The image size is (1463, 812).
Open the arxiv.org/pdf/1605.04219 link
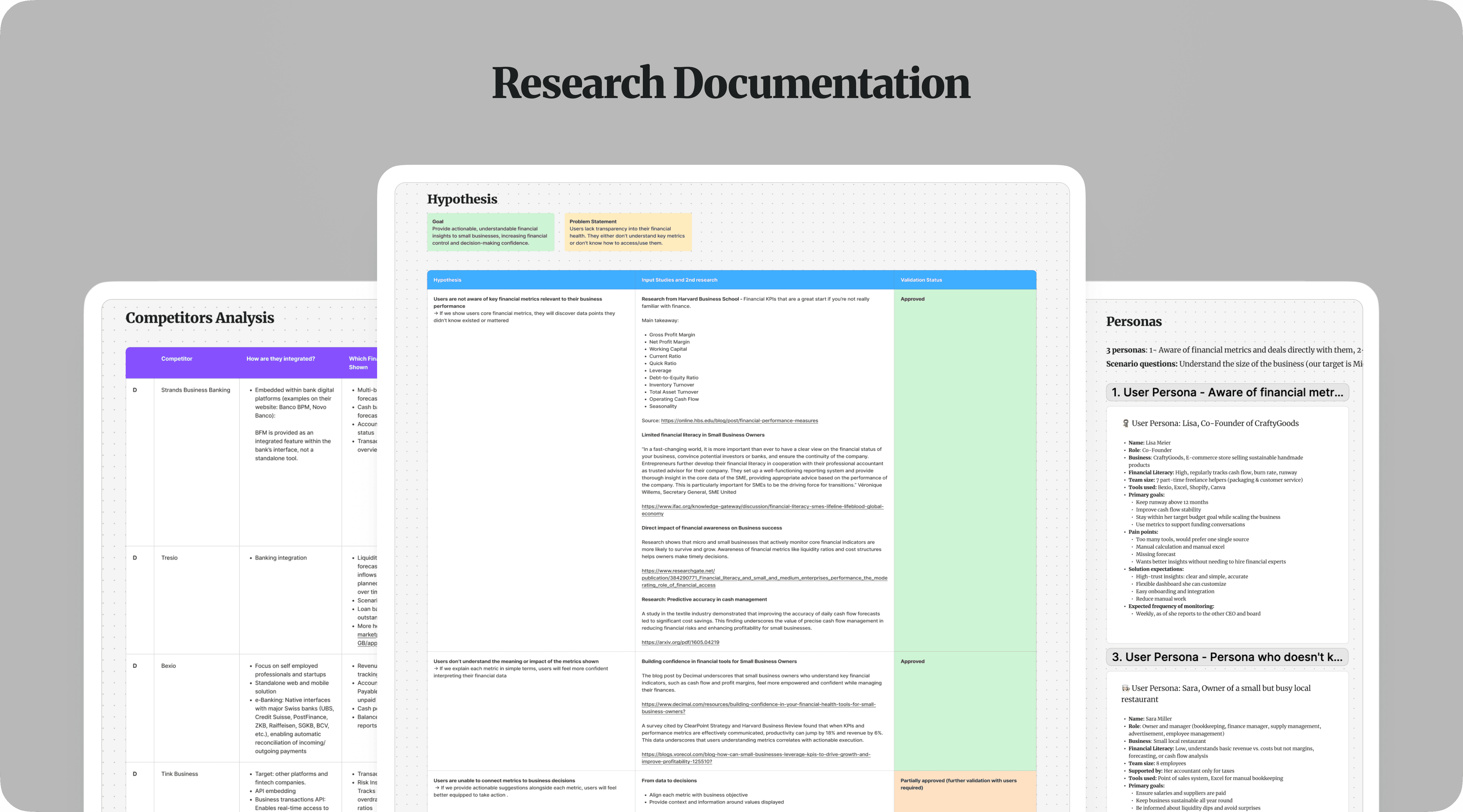point(680,642)
